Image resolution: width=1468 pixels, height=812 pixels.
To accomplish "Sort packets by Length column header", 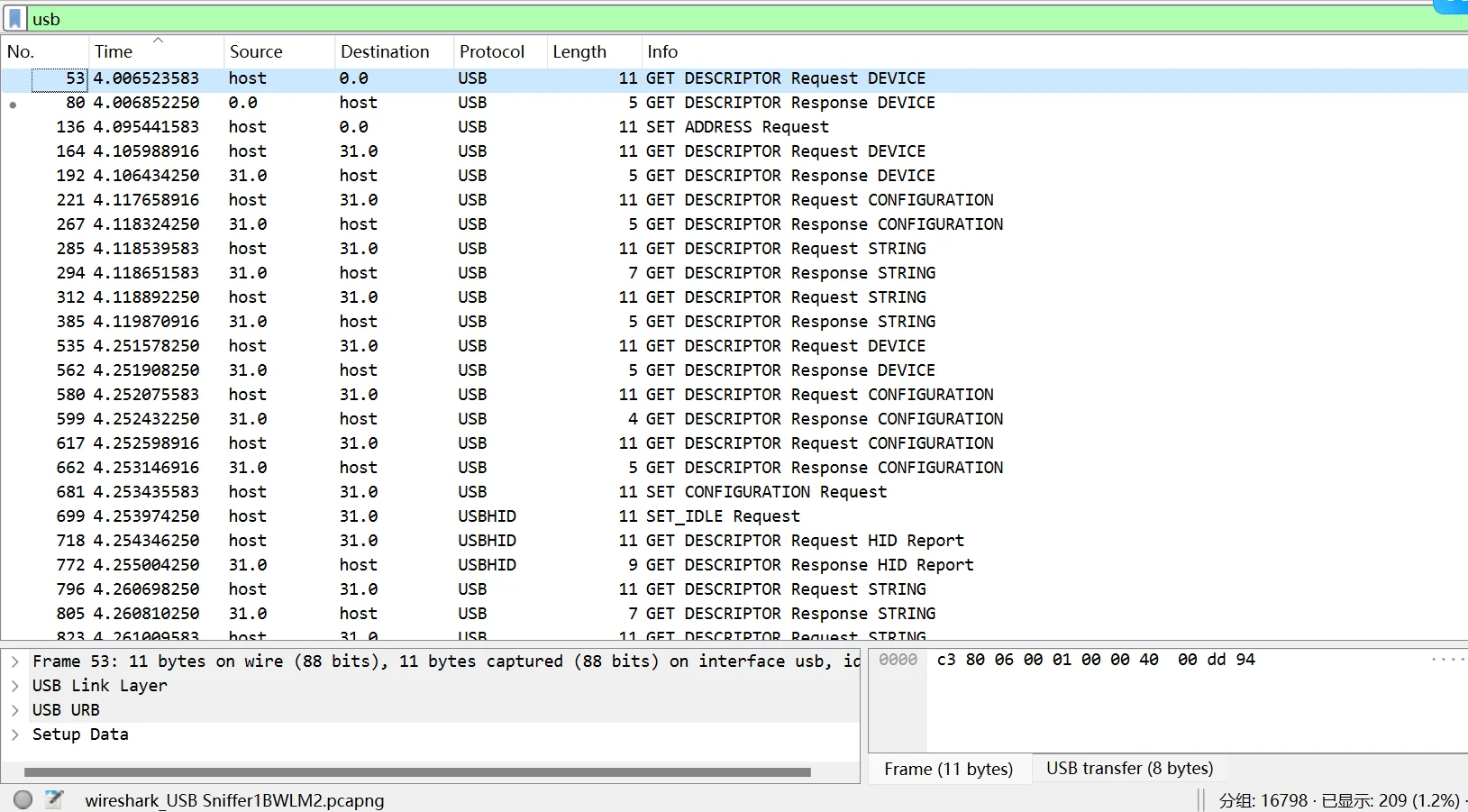I will pyautogui.click(x=579, y=52).
